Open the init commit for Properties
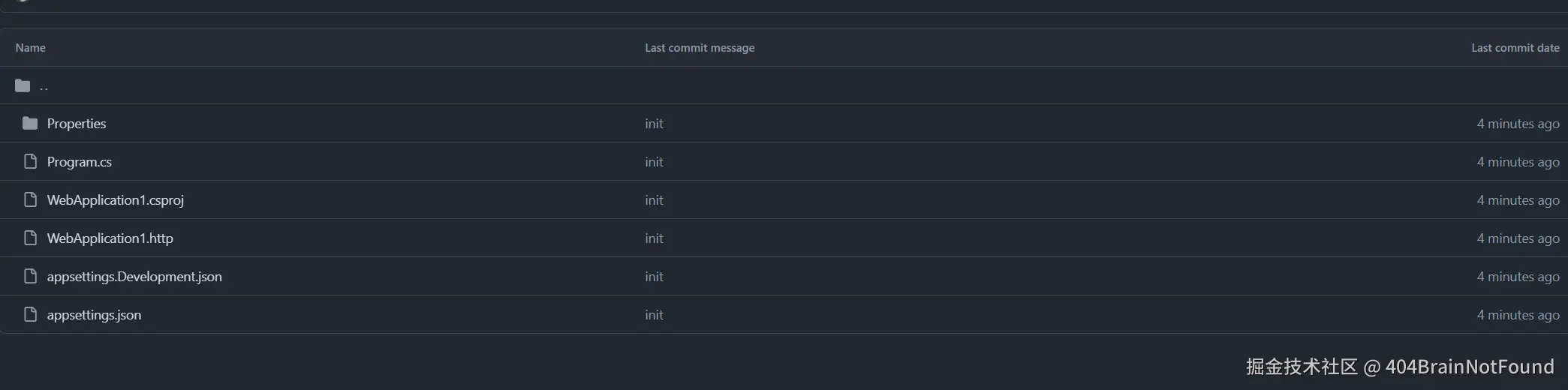 (654, 124)
